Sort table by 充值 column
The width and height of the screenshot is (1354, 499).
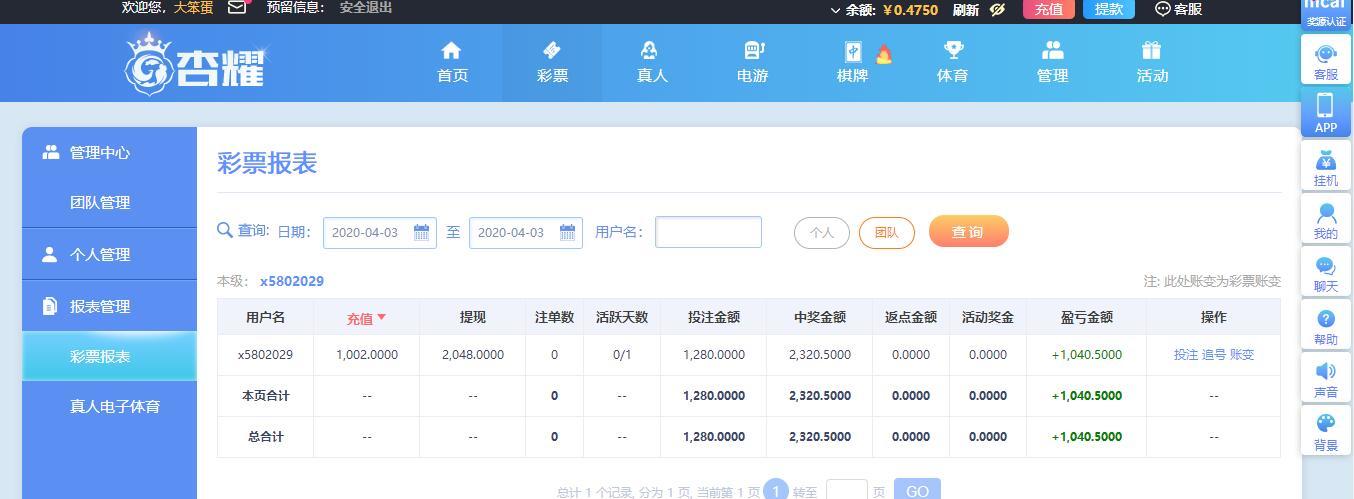tap(366, 318)
